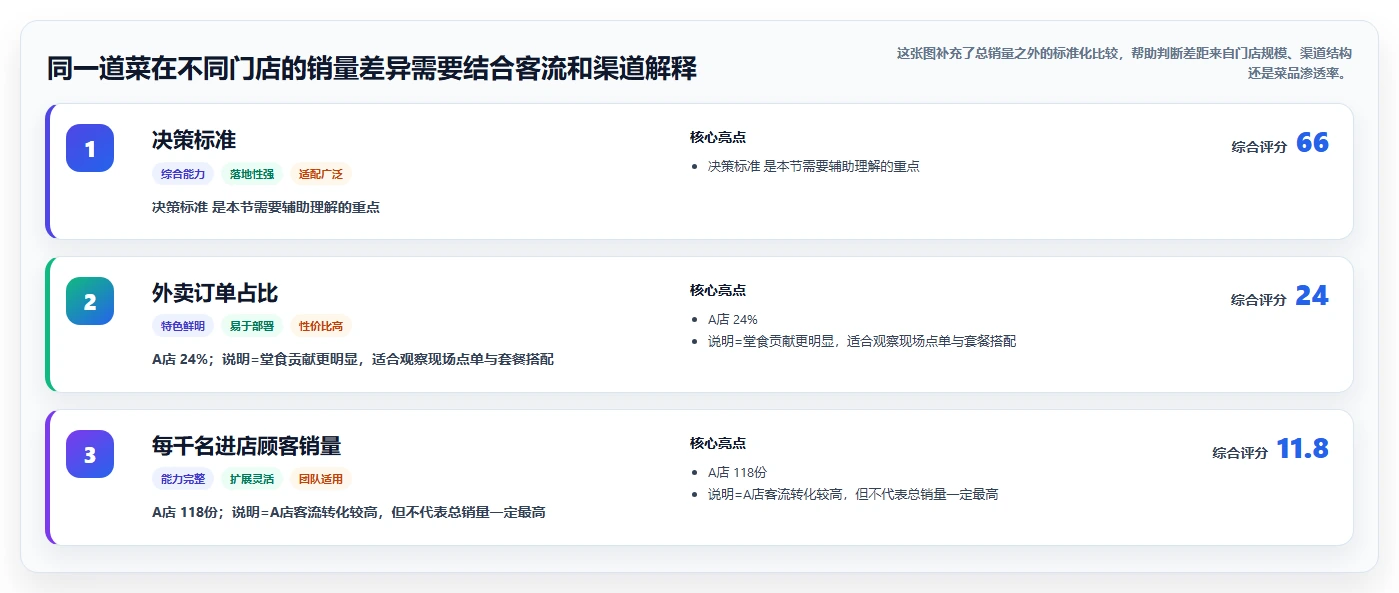The image size is (1399, 593).
Task: Click the score value 66
Action: 1312,143
